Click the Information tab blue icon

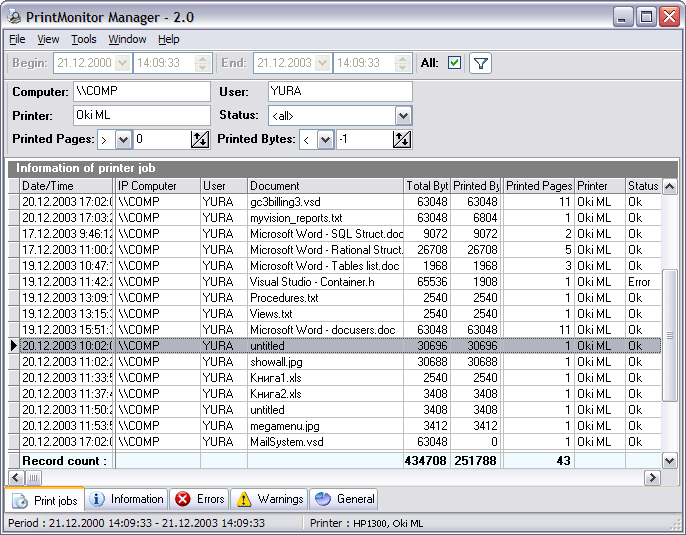tap(98, 499)
